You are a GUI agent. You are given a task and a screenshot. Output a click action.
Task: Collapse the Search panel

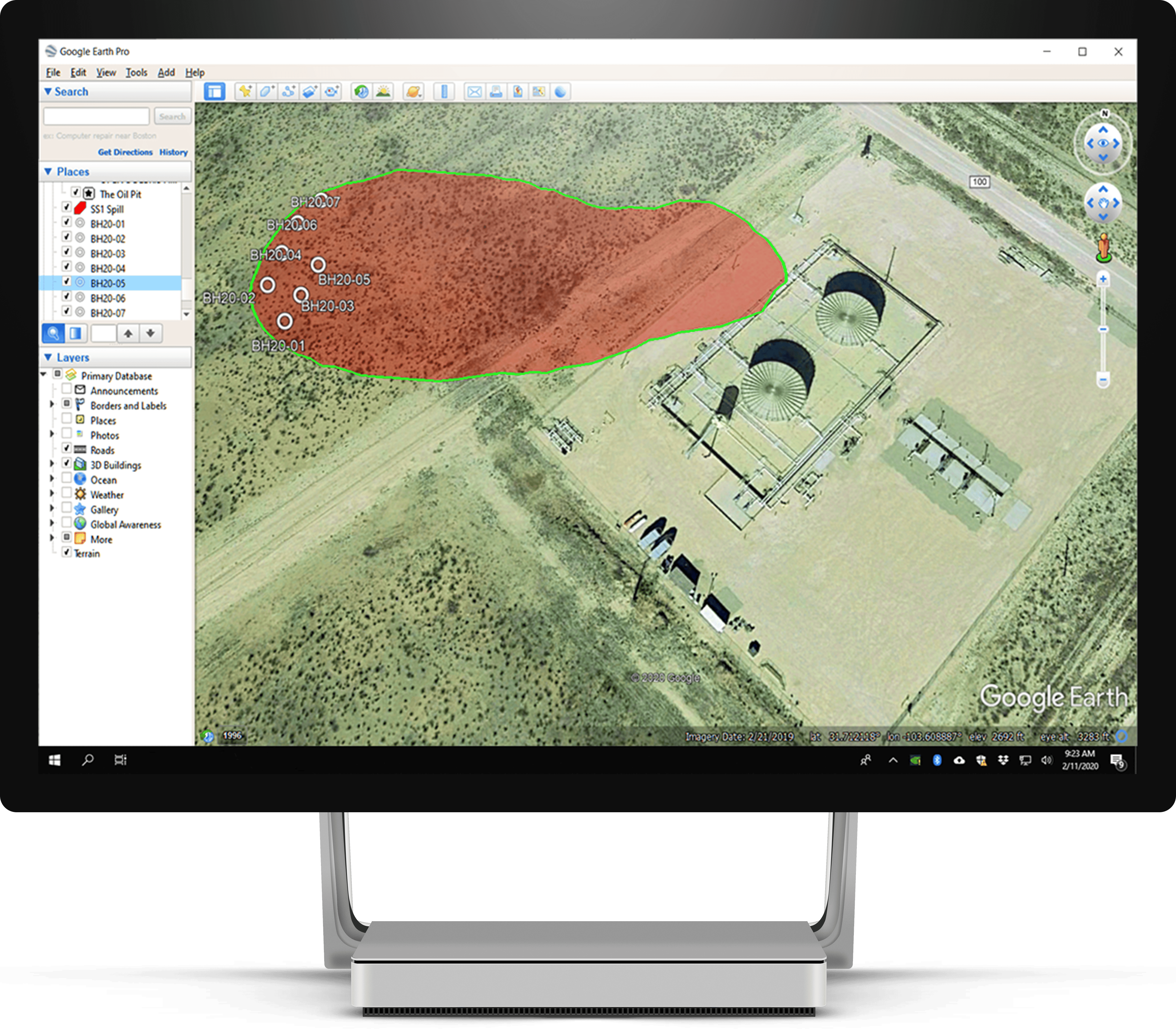point(48,91)
